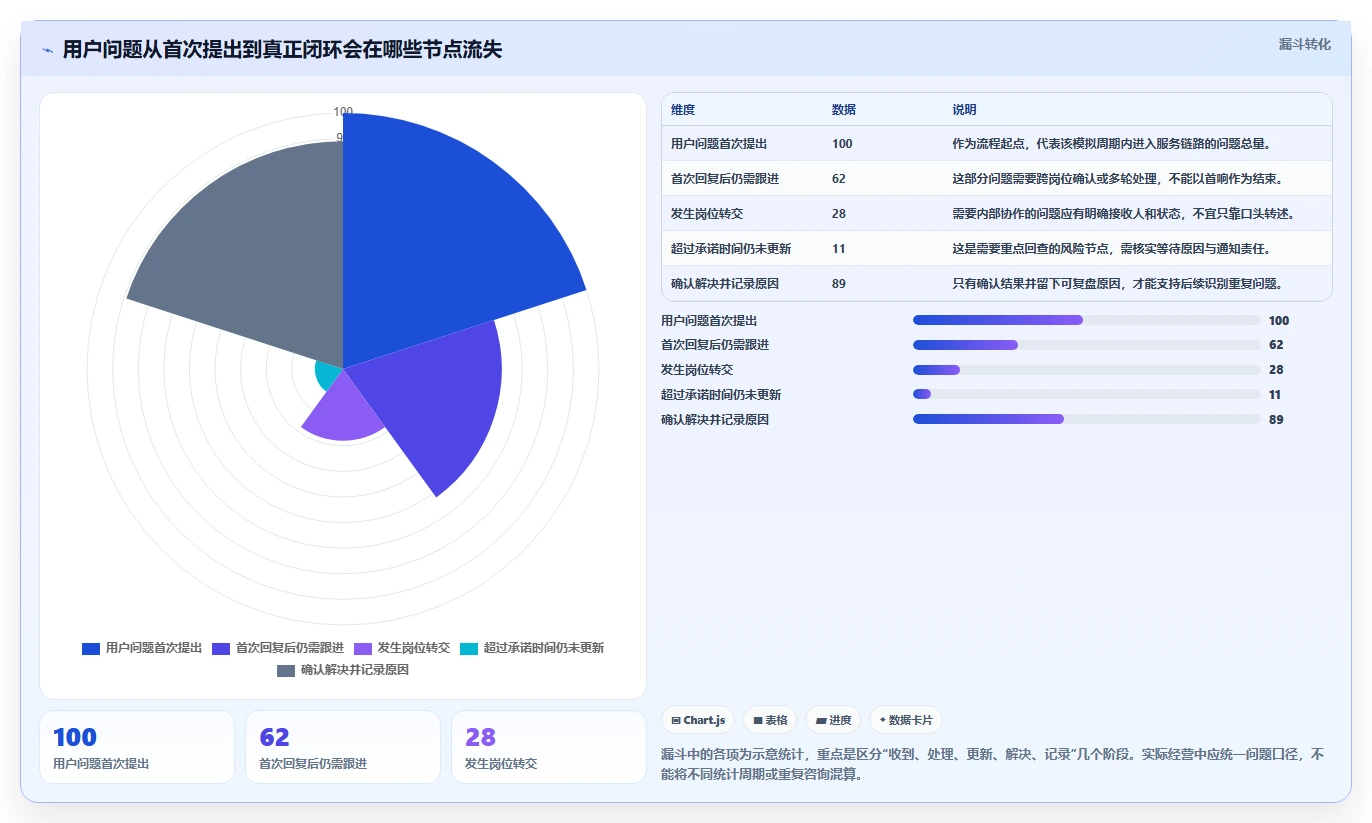Click the indigo polar chart segment
The width and height of the screenshot is (1372, 823).
pyautogui.click(x=430, y=400)
